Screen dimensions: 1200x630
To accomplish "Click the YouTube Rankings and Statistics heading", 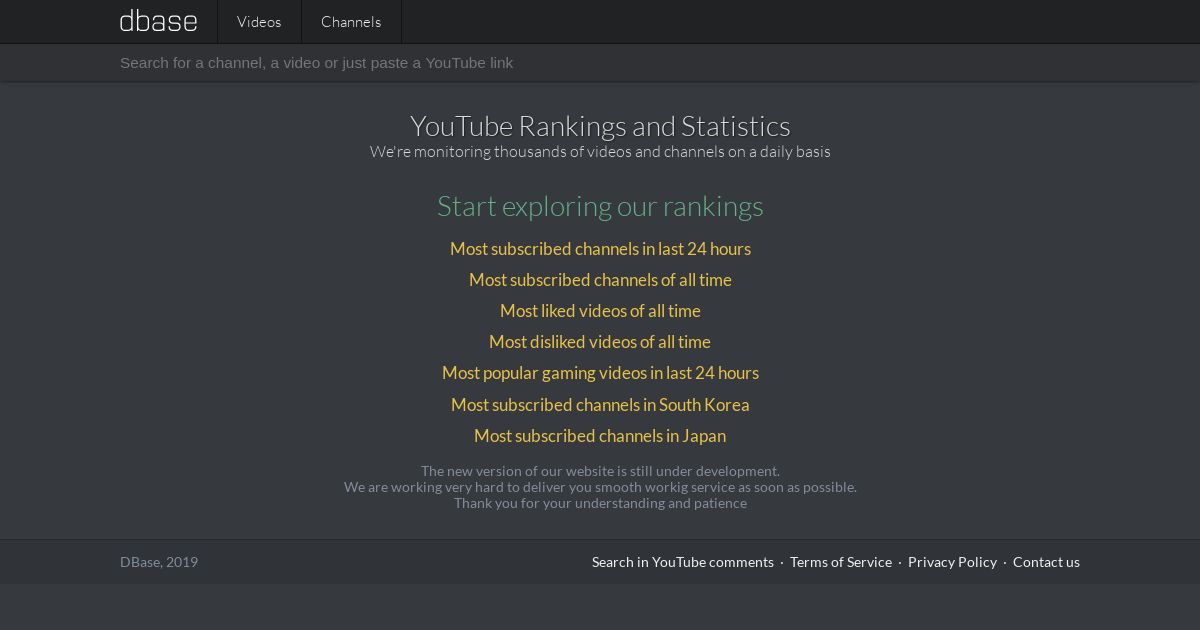I will (x=600, y=126).
